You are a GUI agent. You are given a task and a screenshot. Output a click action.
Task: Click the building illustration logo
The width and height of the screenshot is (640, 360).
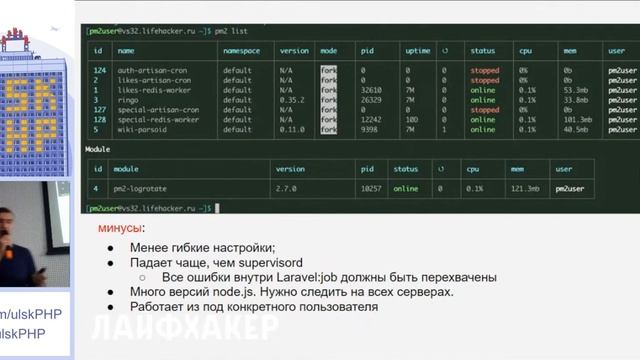point(33,102)
